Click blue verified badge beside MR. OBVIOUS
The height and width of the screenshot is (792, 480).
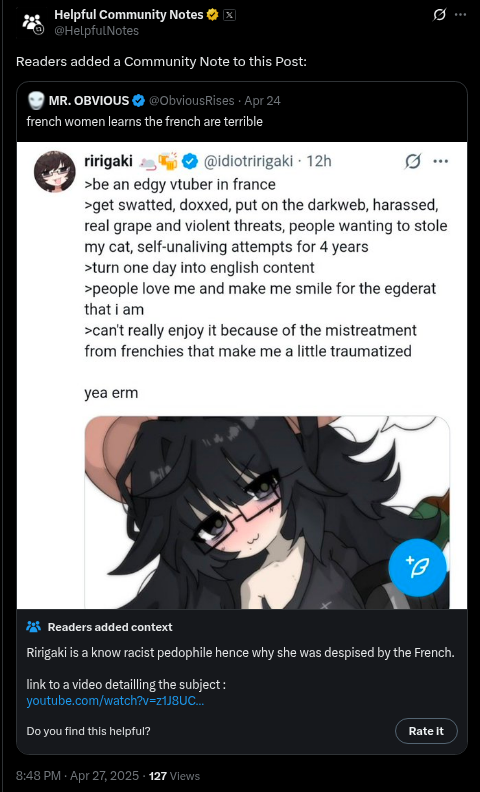coord(138,101)
